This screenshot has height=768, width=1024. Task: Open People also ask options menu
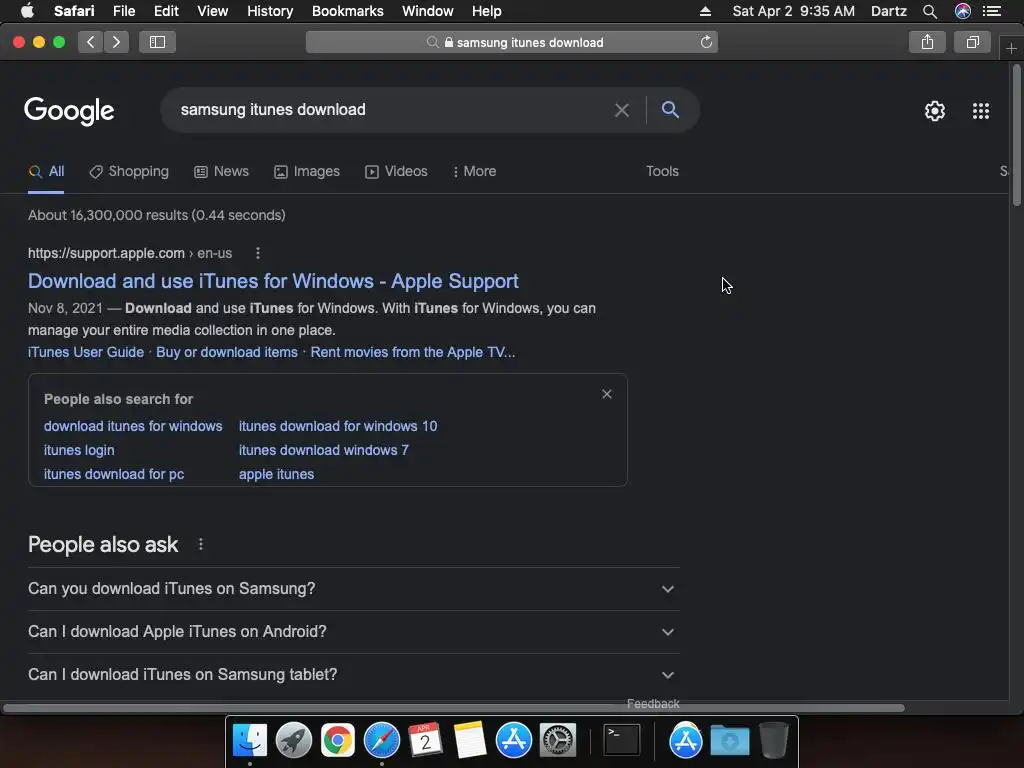200,544
